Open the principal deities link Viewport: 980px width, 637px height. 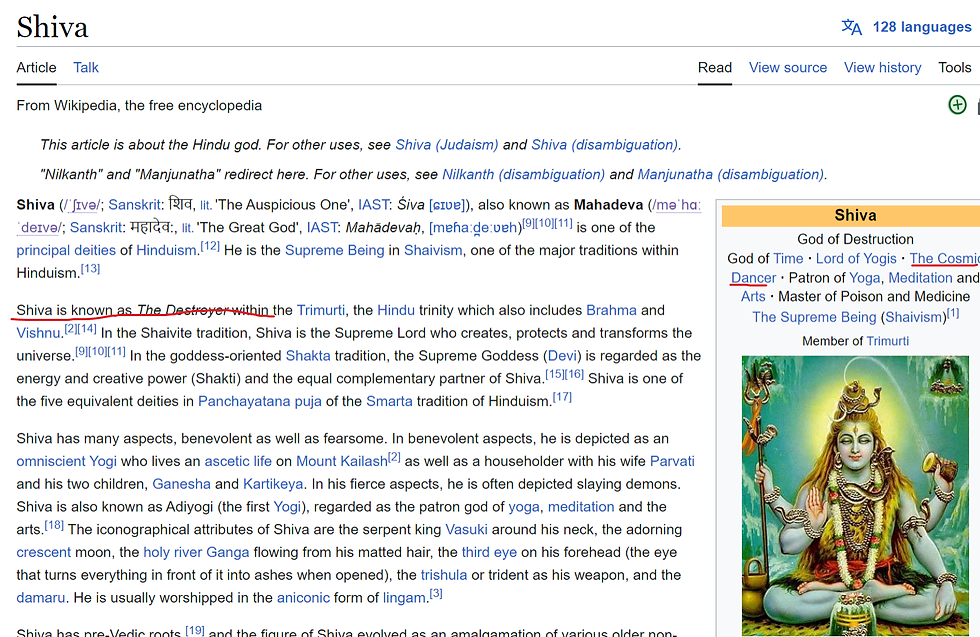point(66,251)
